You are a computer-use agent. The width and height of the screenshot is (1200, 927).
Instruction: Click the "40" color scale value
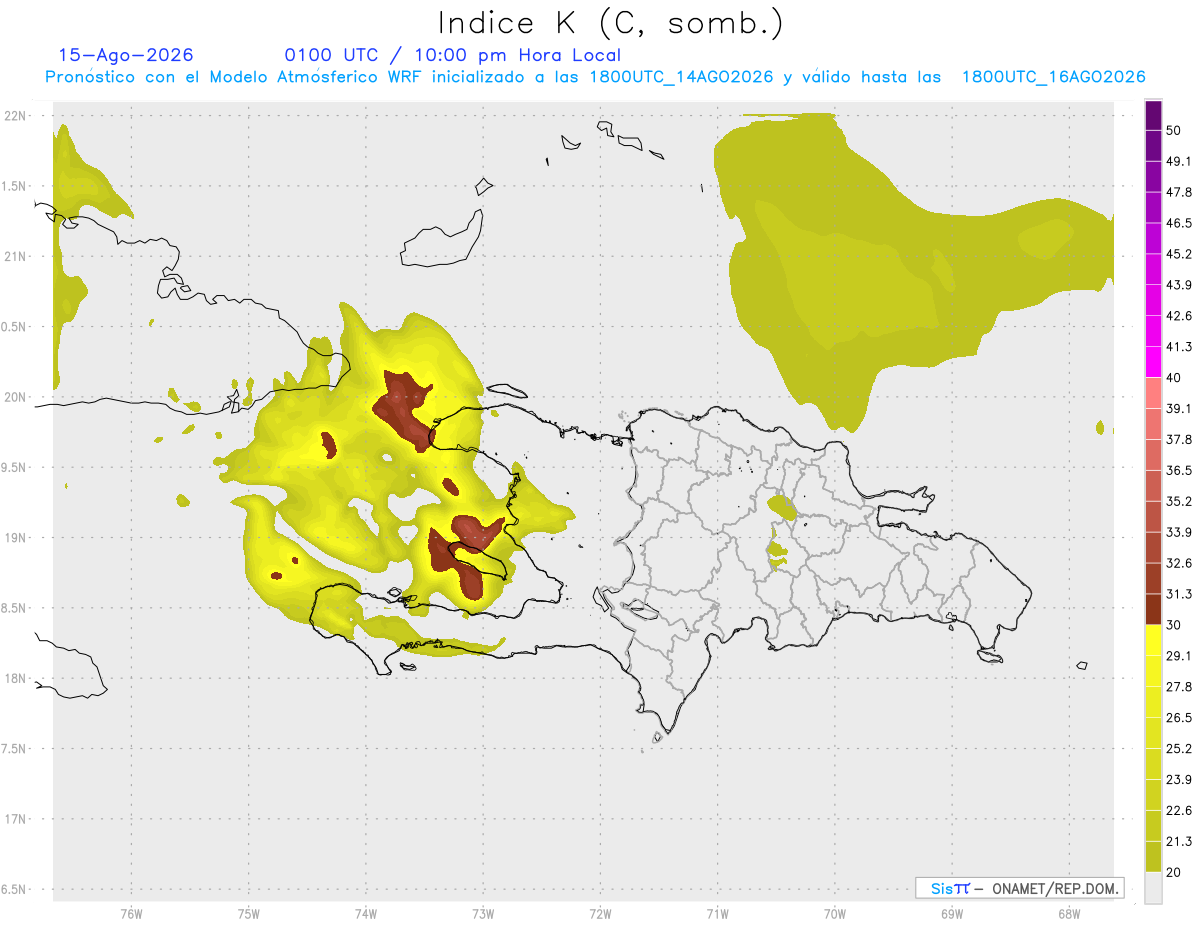coord(1174,378)
